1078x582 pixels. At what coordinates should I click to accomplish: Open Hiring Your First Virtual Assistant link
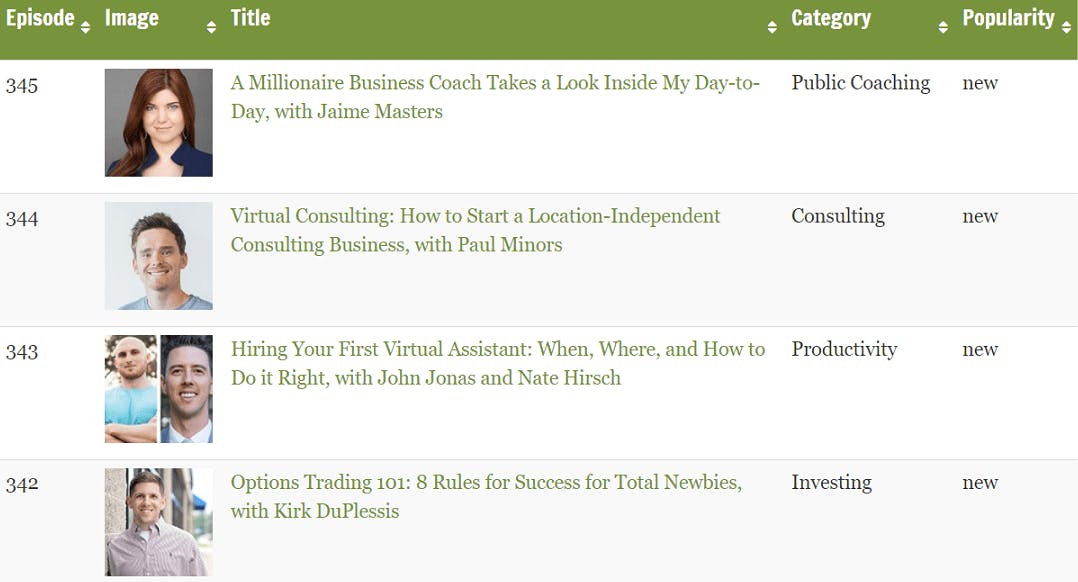pyautogui.click(x=498, y=363)
